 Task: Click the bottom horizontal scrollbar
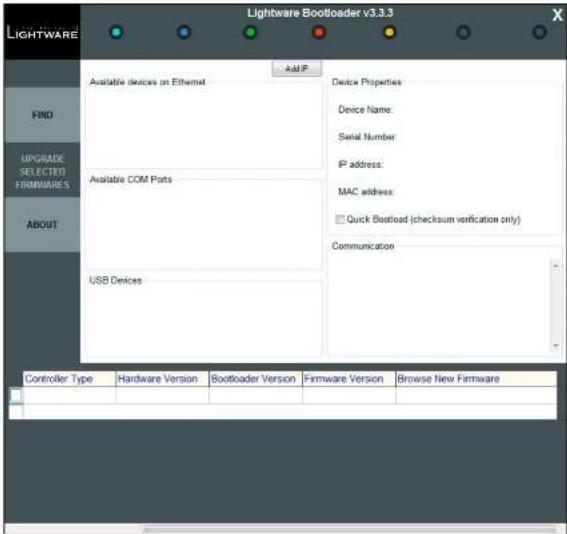coord(349,530)
